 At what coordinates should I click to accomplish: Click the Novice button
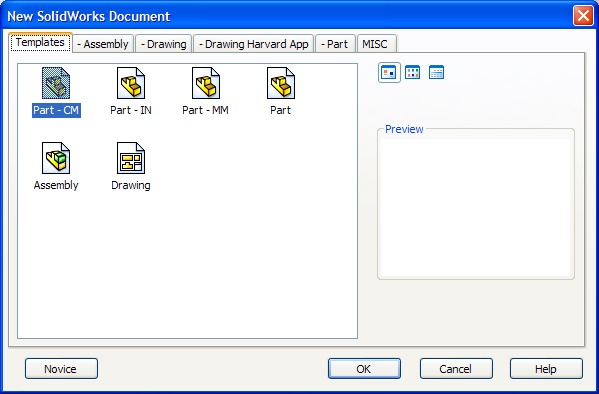tap(62, 369)
